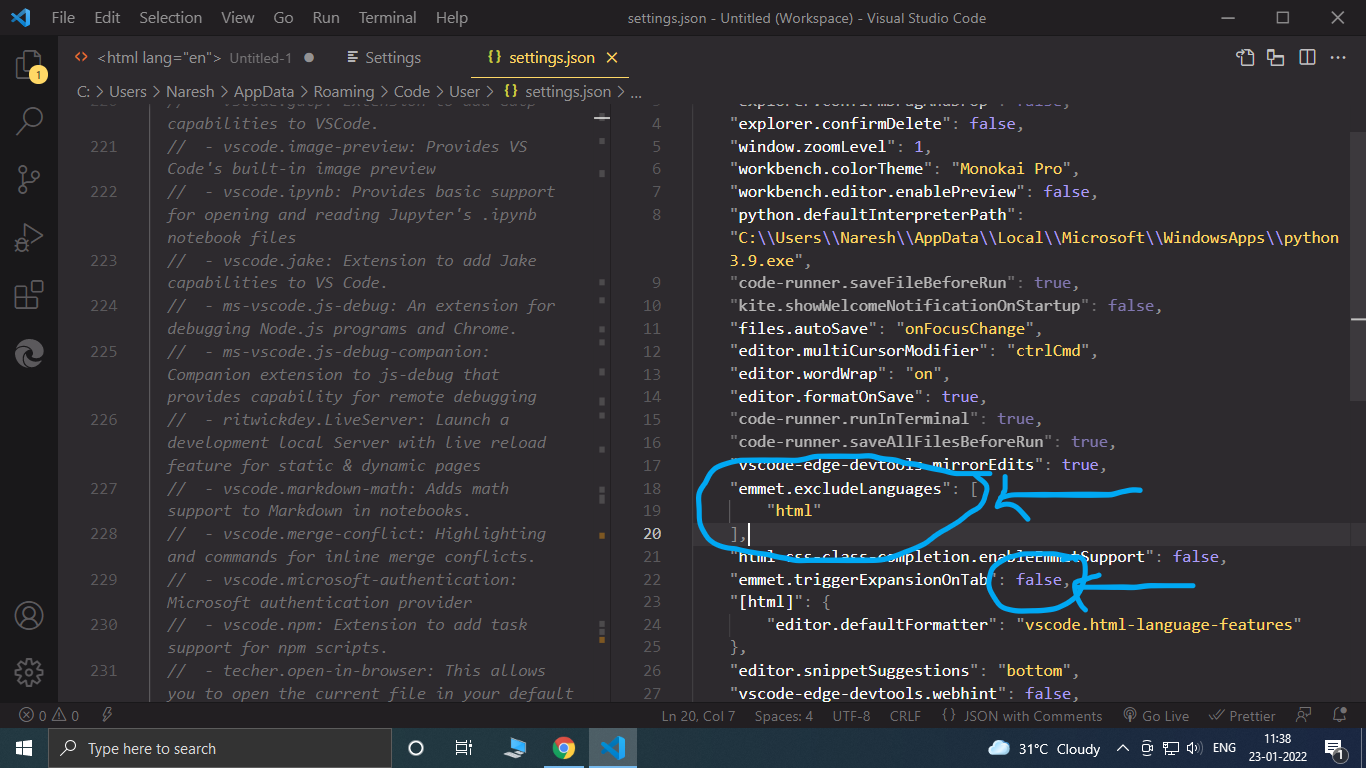The image size is (1366, 768).
Task: Click the overlapping-windows icon left of Split Editor
Action: coord(1275,58)
